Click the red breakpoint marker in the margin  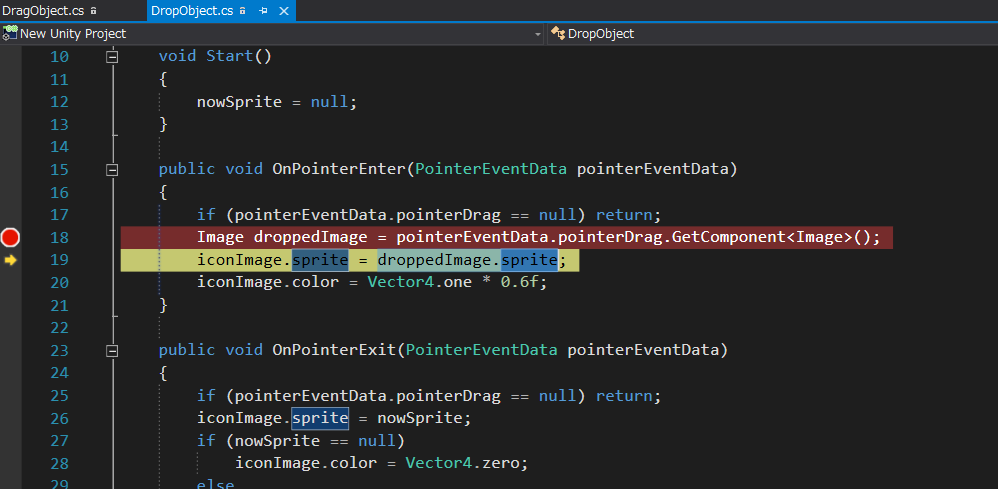(10, 237)
